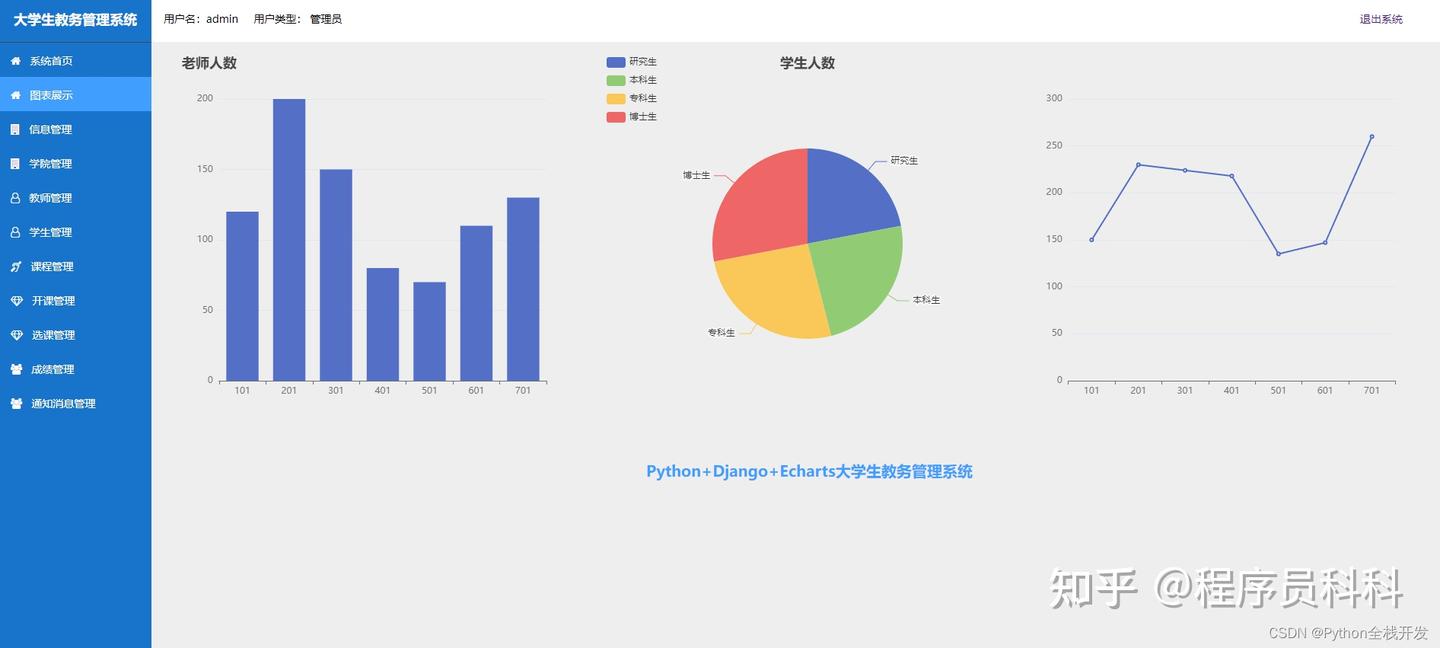This screenshot has width=1440, height=648.
Task: Click the 用户类型: 管理员 text
Action: pyautogui.click(x=298, y=19)
